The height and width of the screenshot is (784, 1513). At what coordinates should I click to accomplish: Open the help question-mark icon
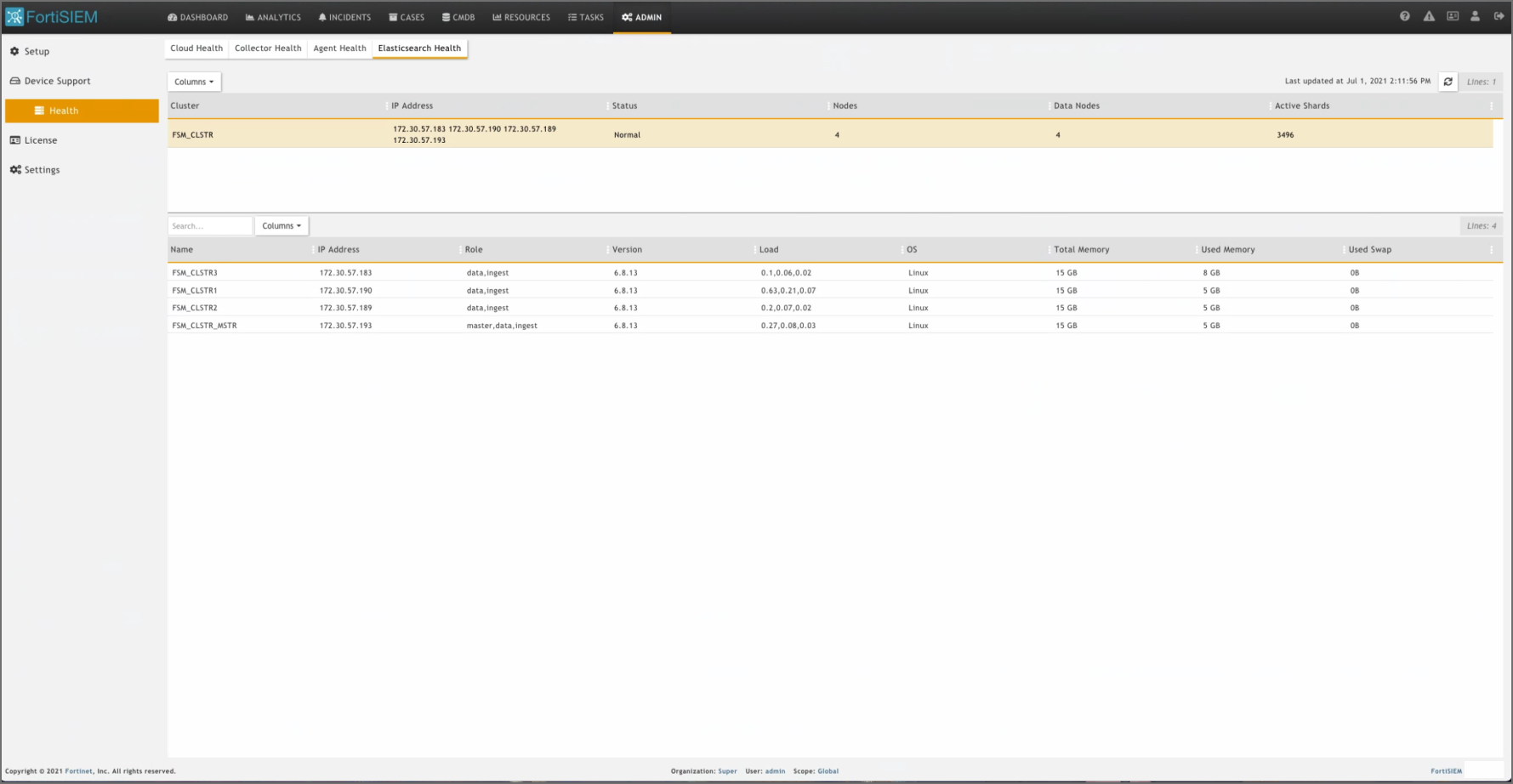(x=1404, y=16)
